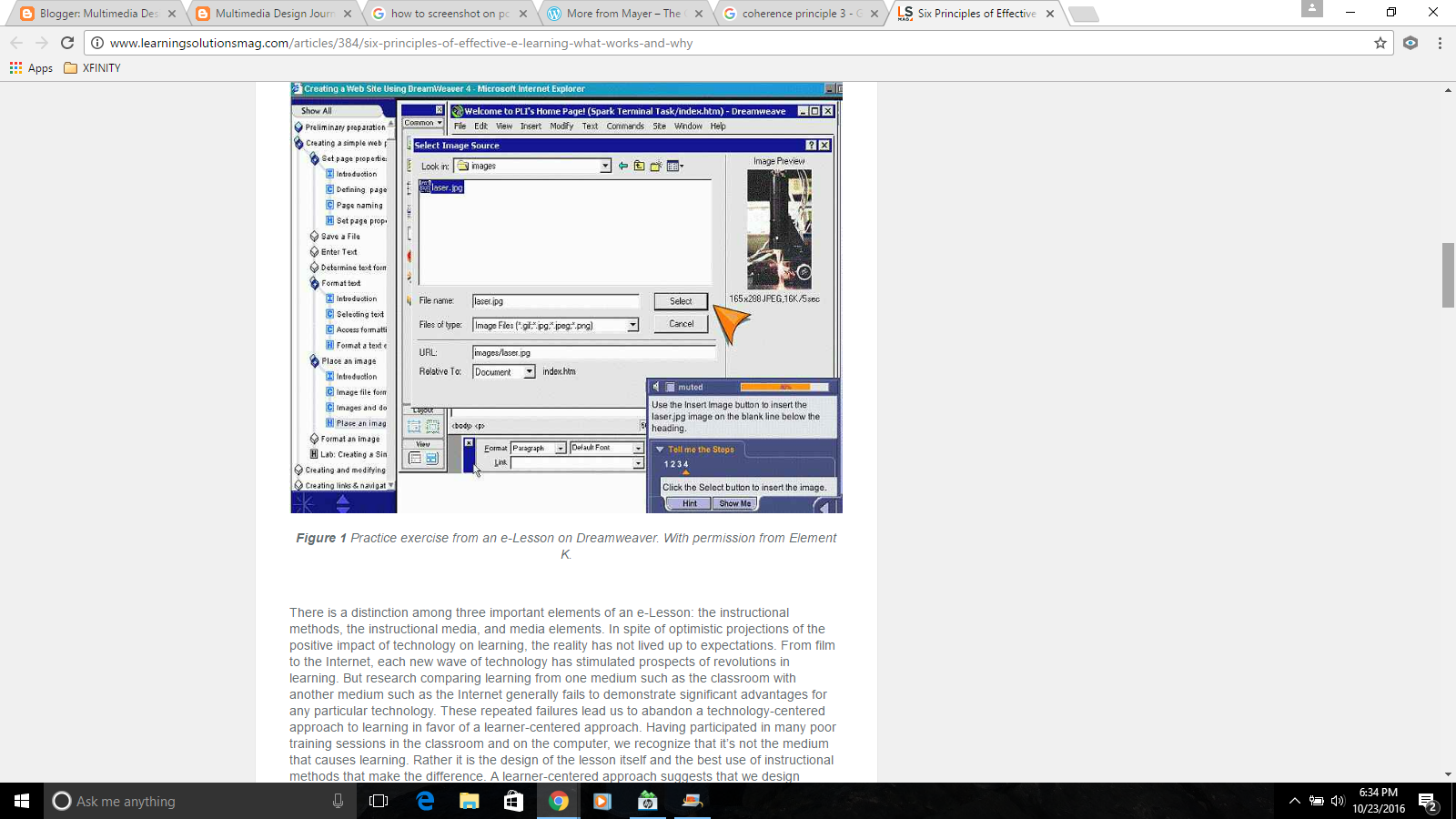The height and width of the screenshot is (819, 1456).
Task: Open the XFINITY bookmarks folder
Action: pos(92,68)
